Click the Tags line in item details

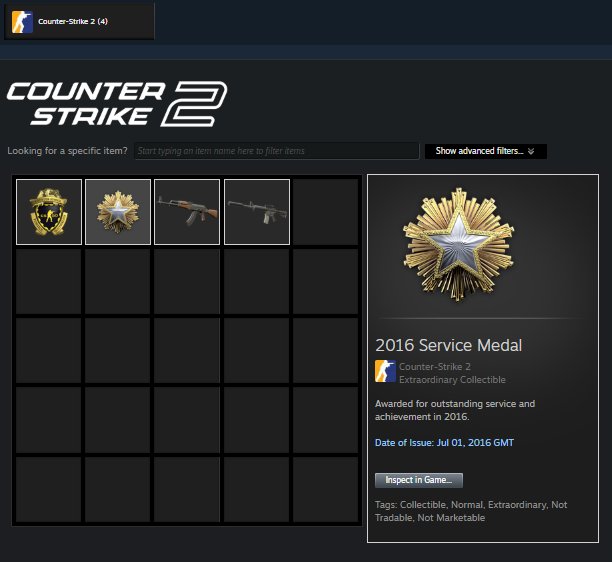(x=471, y=511)
